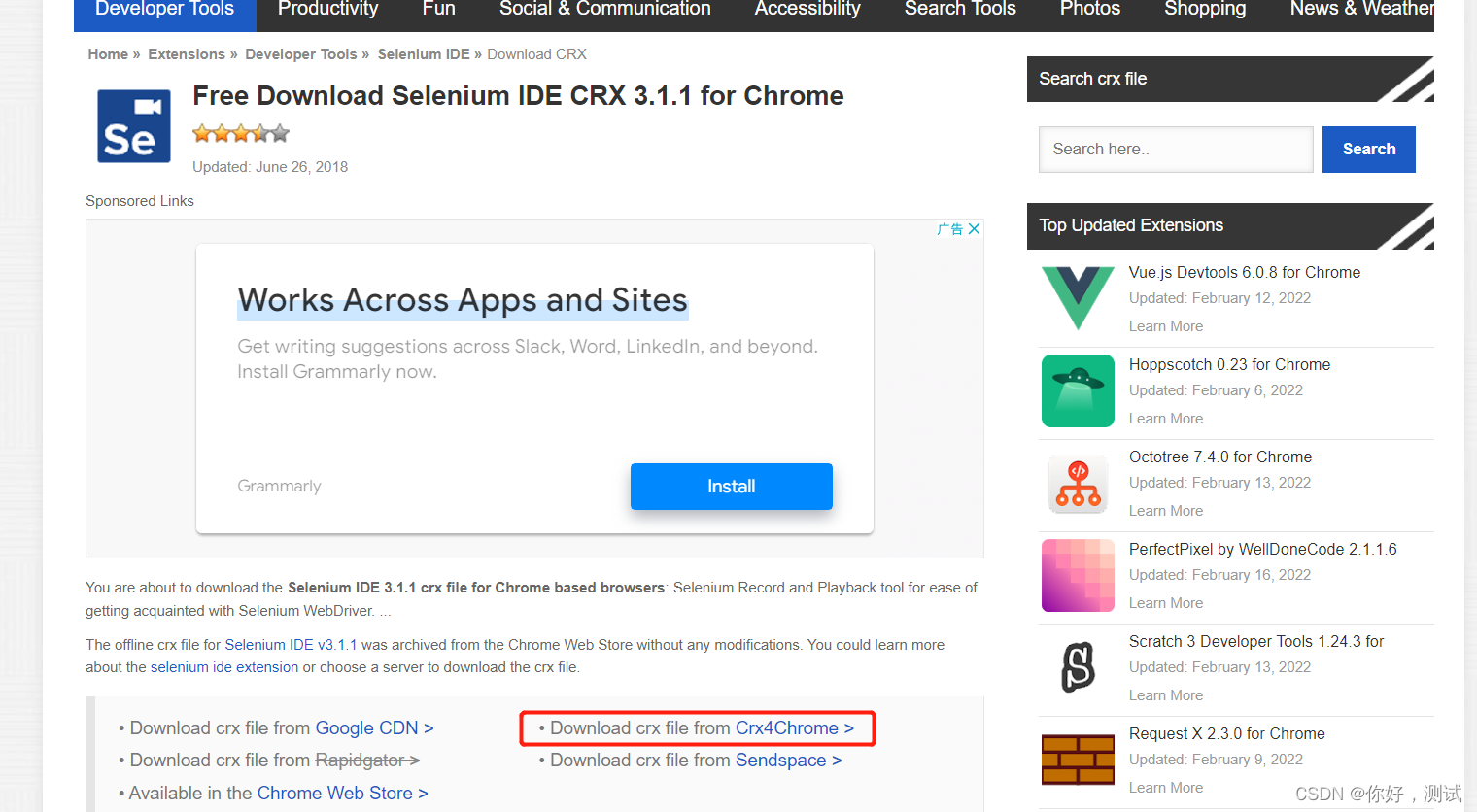Viewport: 1477px width, 812px height.
Task: Click Learn More under Request X
Action: tap(1166, 788)
